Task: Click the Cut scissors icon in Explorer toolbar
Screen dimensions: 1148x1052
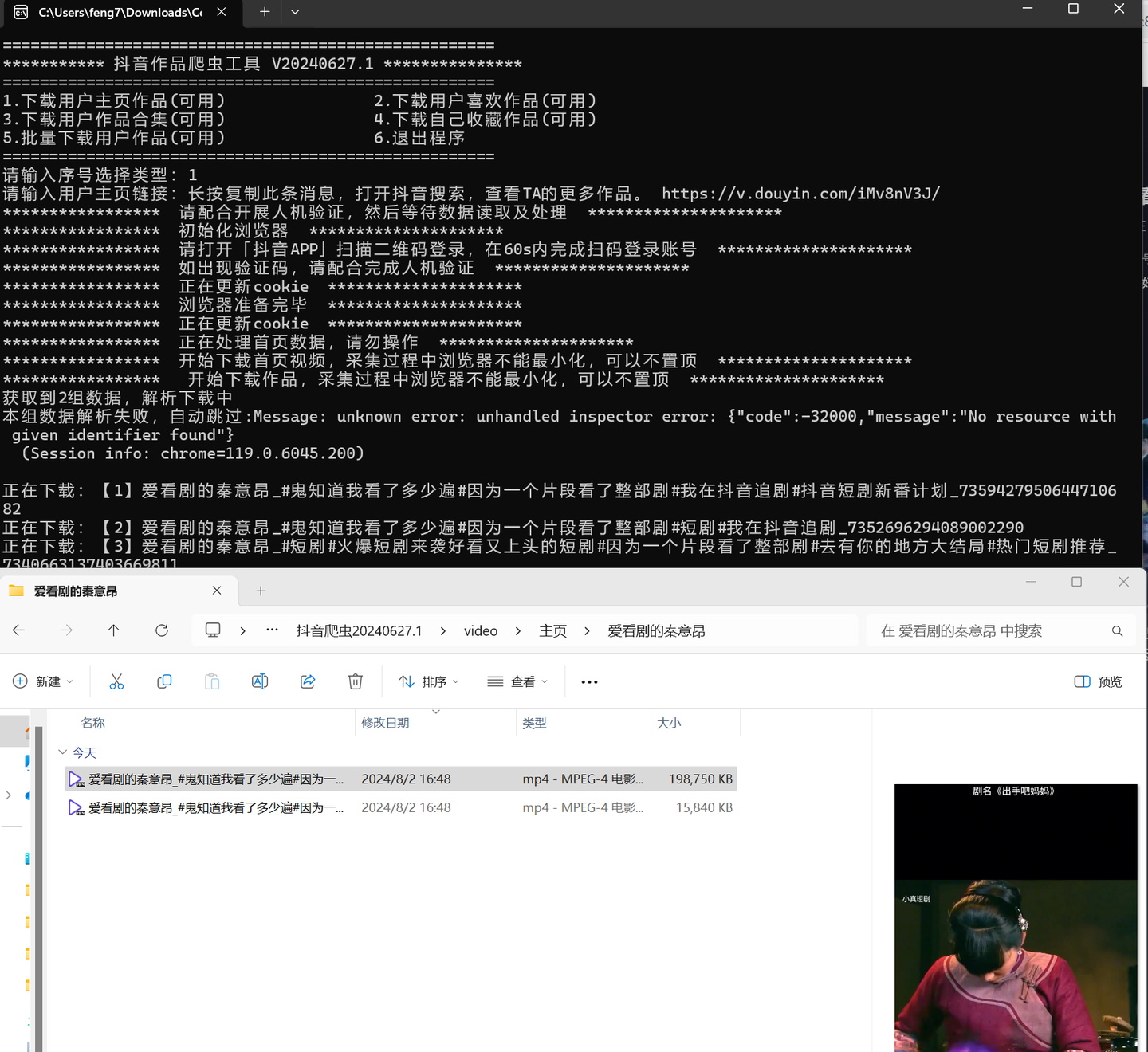Action: point(116,681)
